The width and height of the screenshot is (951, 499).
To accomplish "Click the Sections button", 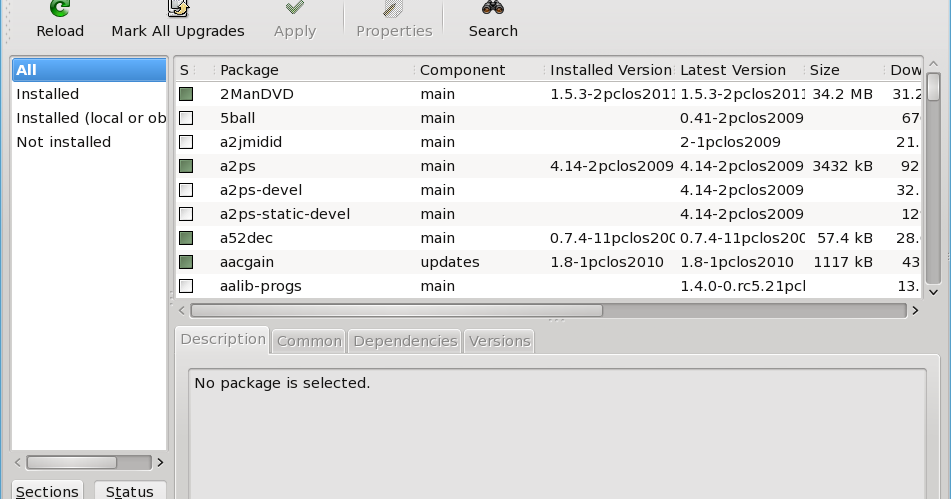I will pos(47,491).
